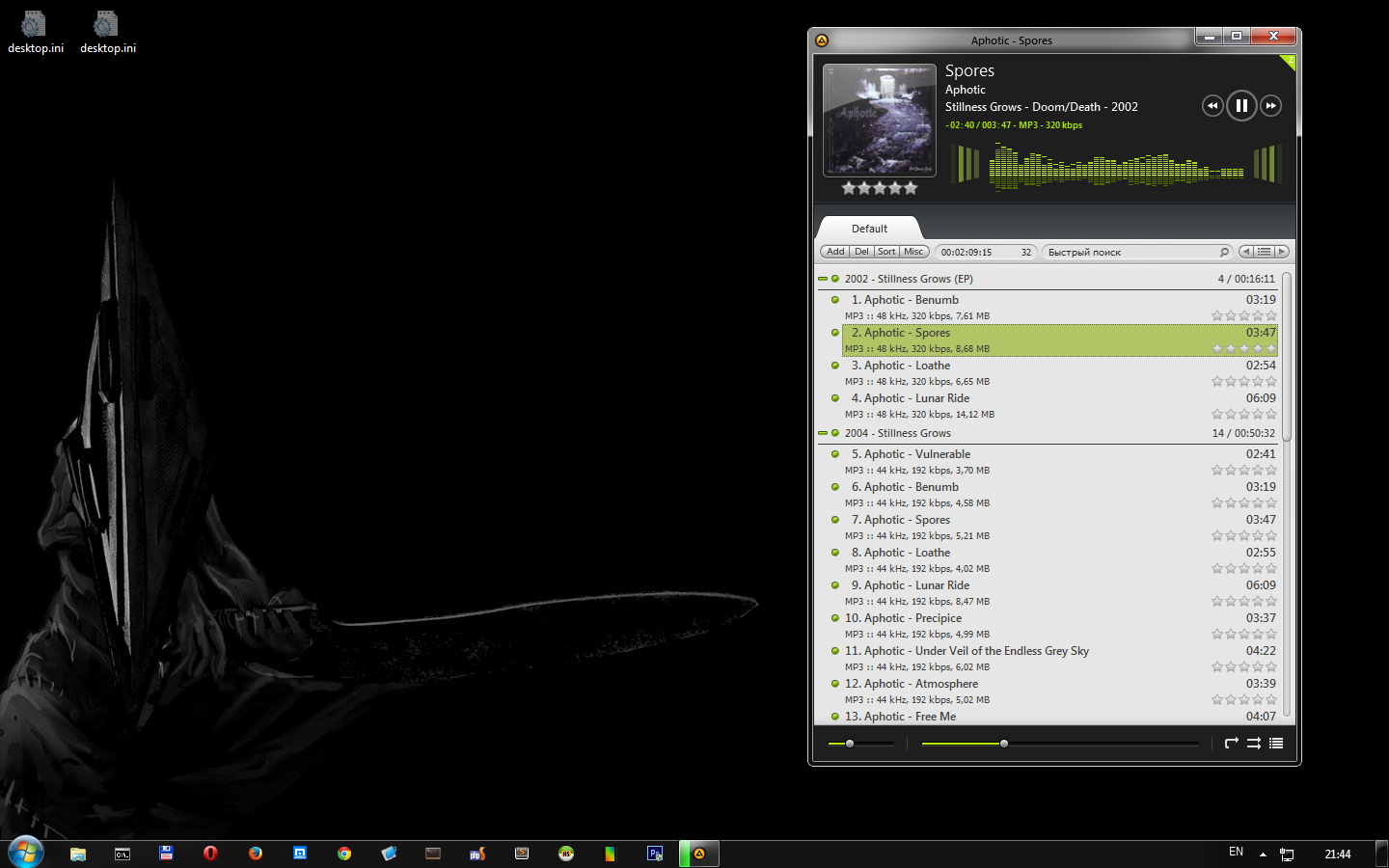The height and width of the screenshot is (868, 1389).
Task: Open the Sort menu
Action: click(886, 252)
